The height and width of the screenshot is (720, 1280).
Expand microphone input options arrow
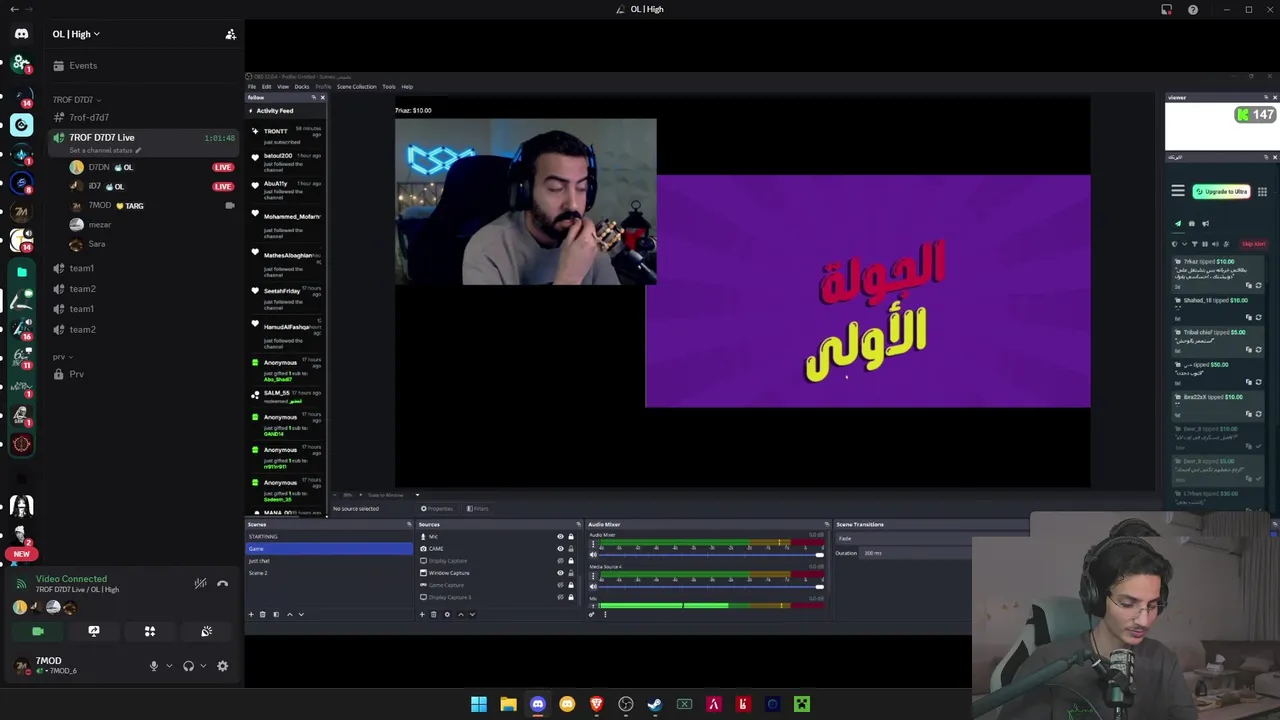click(169, 666)
